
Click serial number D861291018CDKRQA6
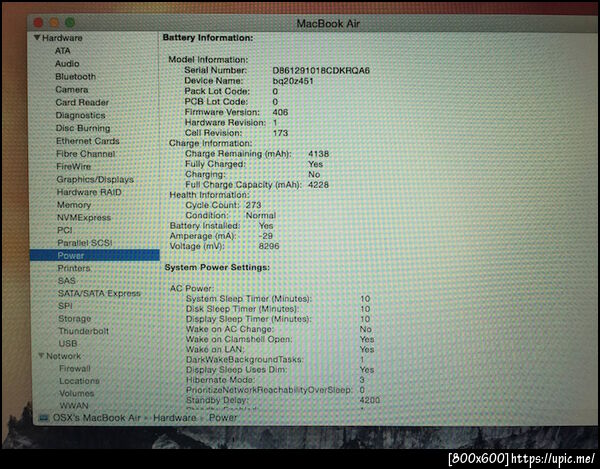321,70
